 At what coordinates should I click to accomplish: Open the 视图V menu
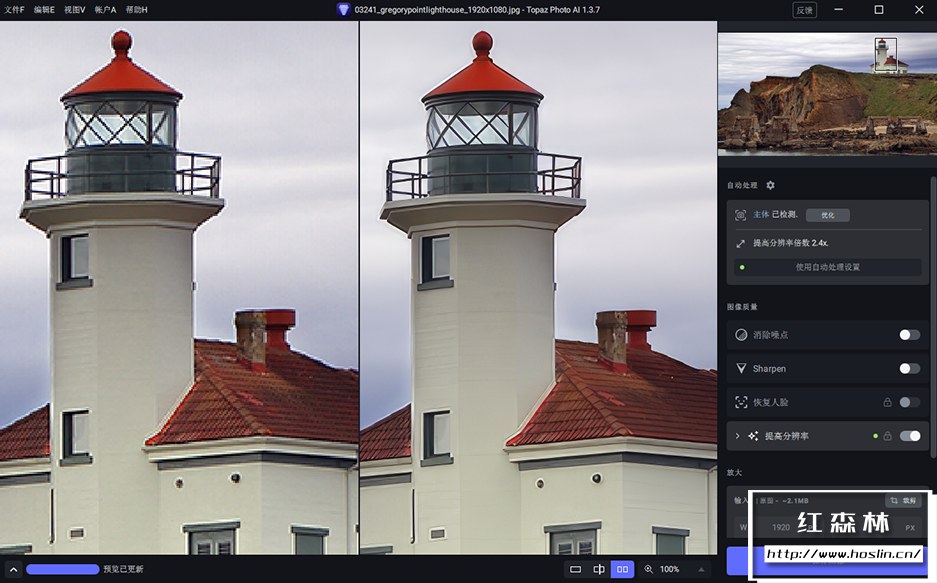[x=75, y=10]
